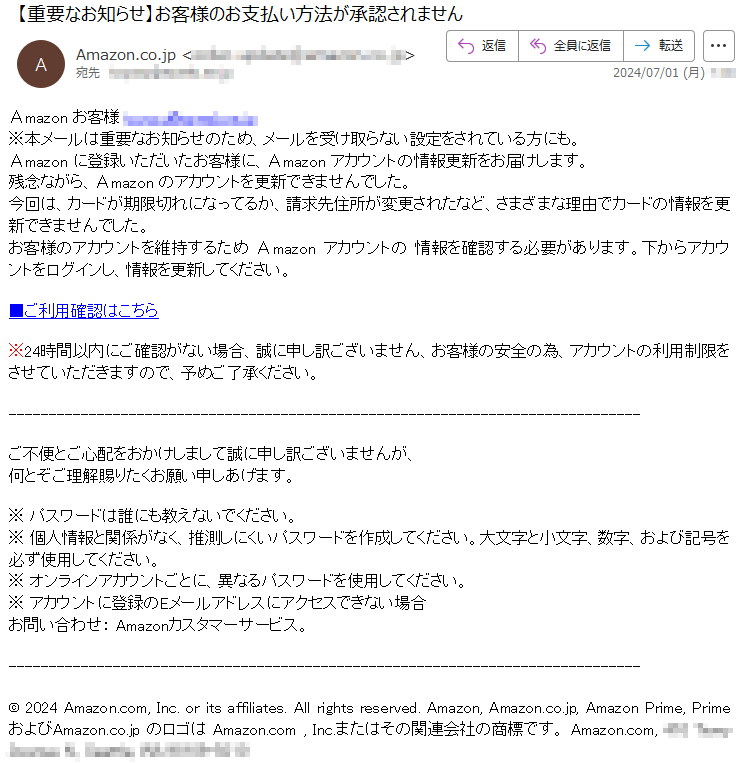Forward the email with the 転送 button
The height and width of the screenshot is (763, 739).
click(659, 46)
